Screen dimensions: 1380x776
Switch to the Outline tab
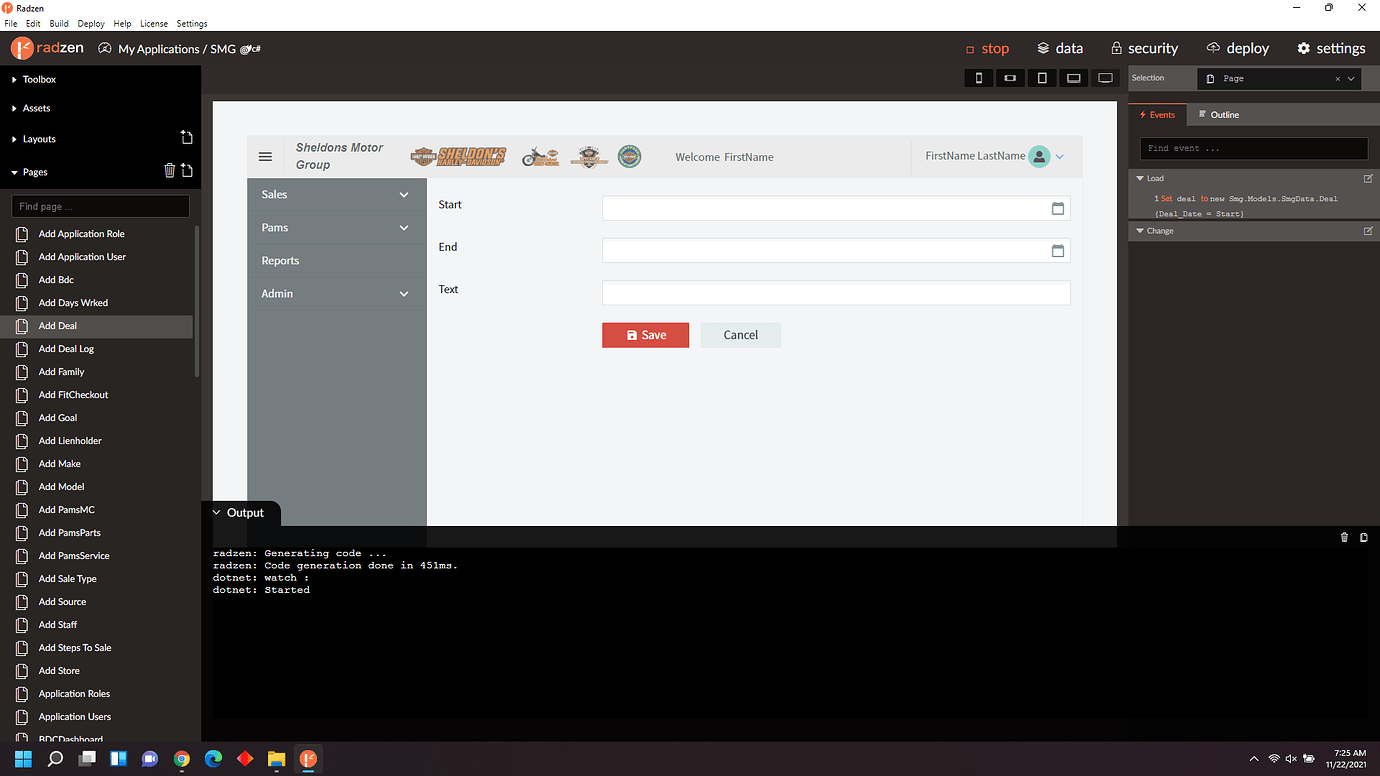point(1222,114)
